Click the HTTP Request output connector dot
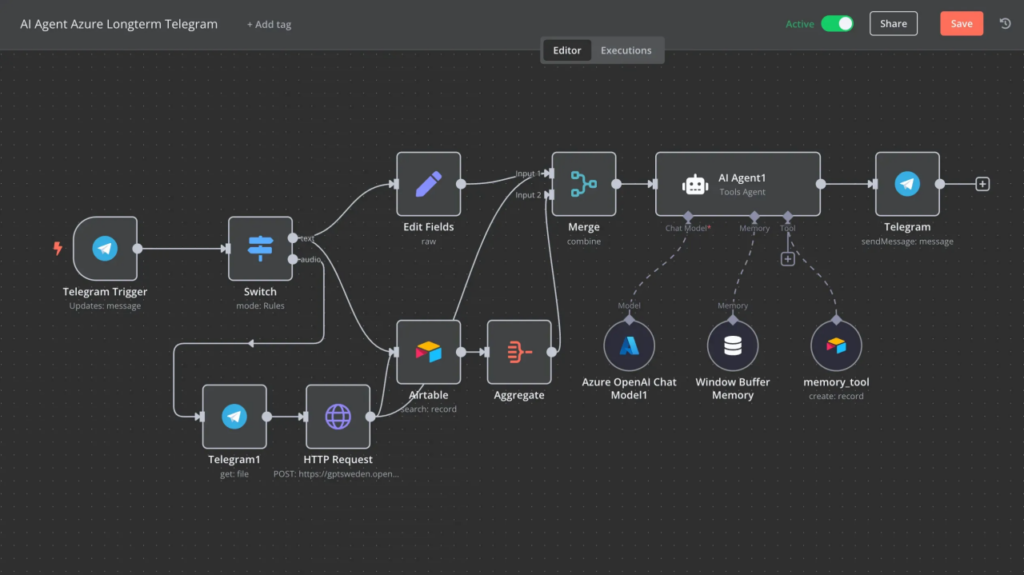Viewport: 1024px width, 575px height. coord(370,417)
